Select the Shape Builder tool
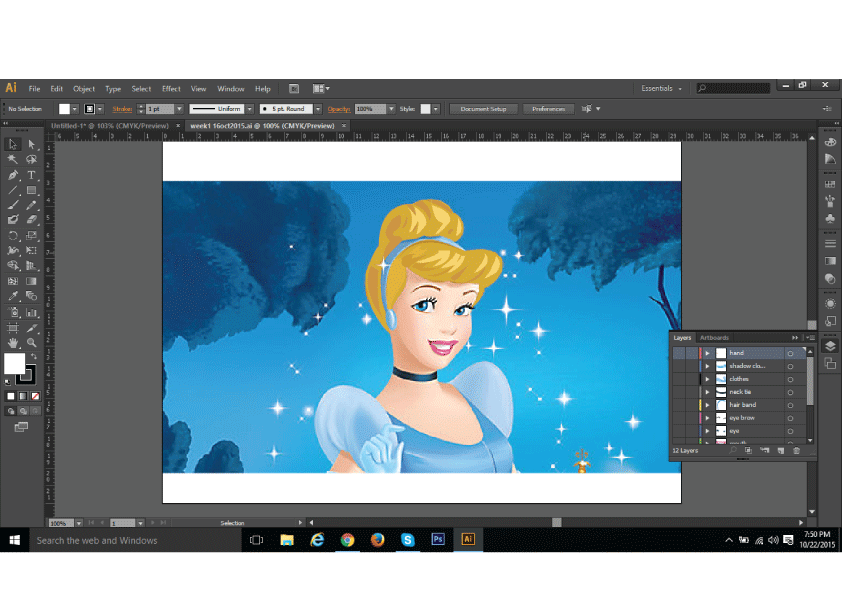Viewport: 842px width, 595px height. pyautogui.click(x=13, y=265)
